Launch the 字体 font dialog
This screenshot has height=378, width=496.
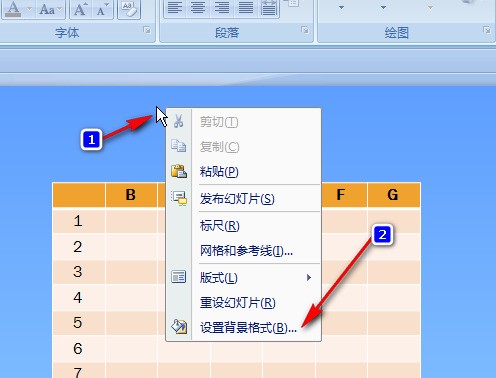pyautogui.click(x=147, y=30)
